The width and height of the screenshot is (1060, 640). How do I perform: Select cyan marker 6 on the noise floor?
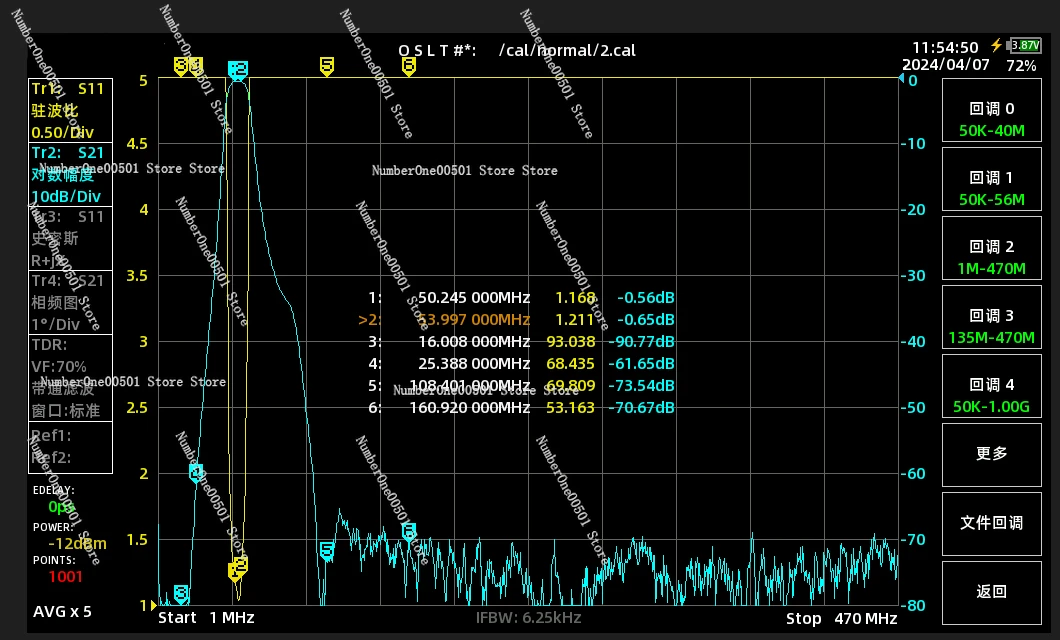pyautogui.click(x=408, y=531)
